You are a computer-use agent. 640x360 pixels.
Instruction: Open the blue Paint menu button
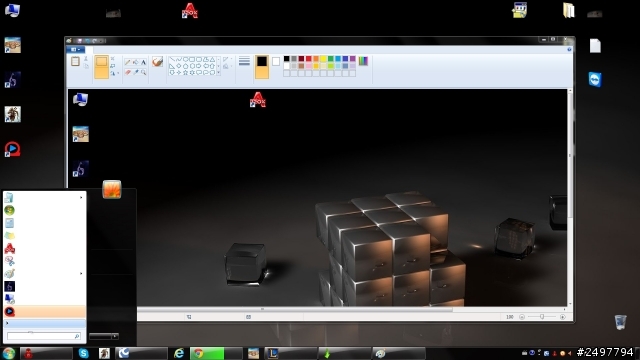[x=76, y=49]
